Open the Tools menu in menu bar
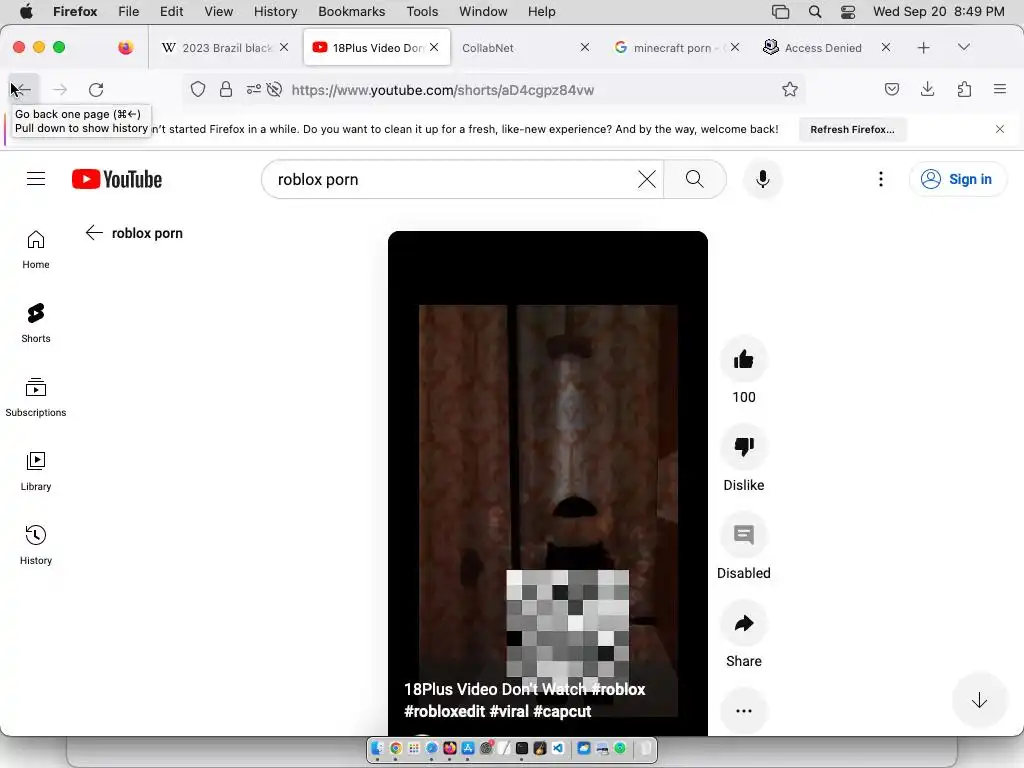This screenshot has width=1024, height=768. (422, 11)
